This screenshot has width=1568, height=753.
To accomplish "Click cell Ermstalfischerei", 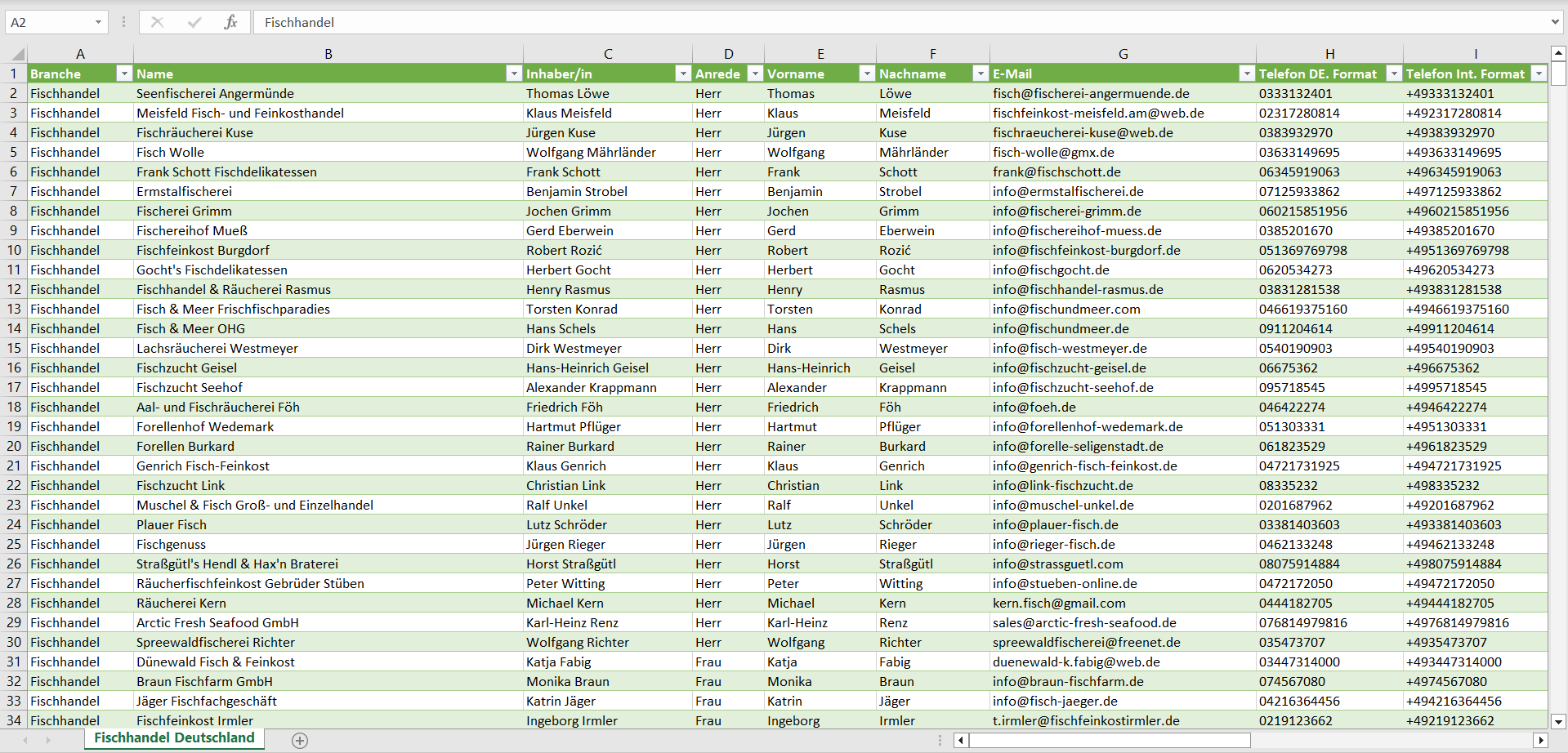I will coord(328,191).
